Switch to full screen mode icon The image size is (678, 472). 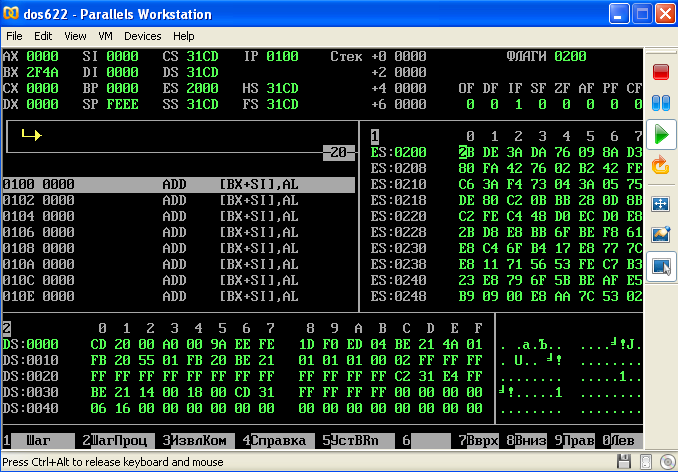pyautogui.click(x=661, y=204)
